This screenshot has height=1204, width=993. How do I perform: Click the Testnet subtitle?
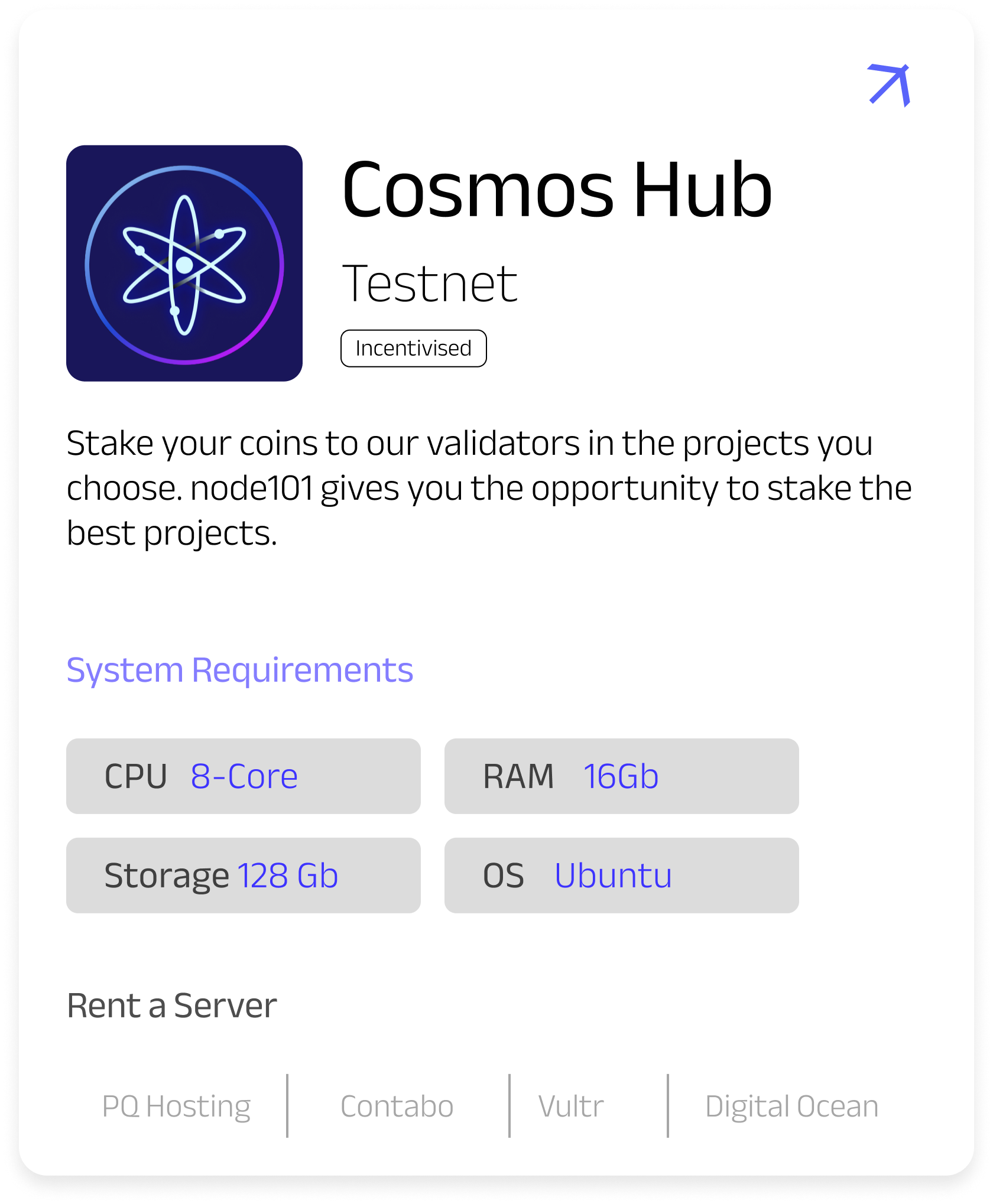click(430, 284)
